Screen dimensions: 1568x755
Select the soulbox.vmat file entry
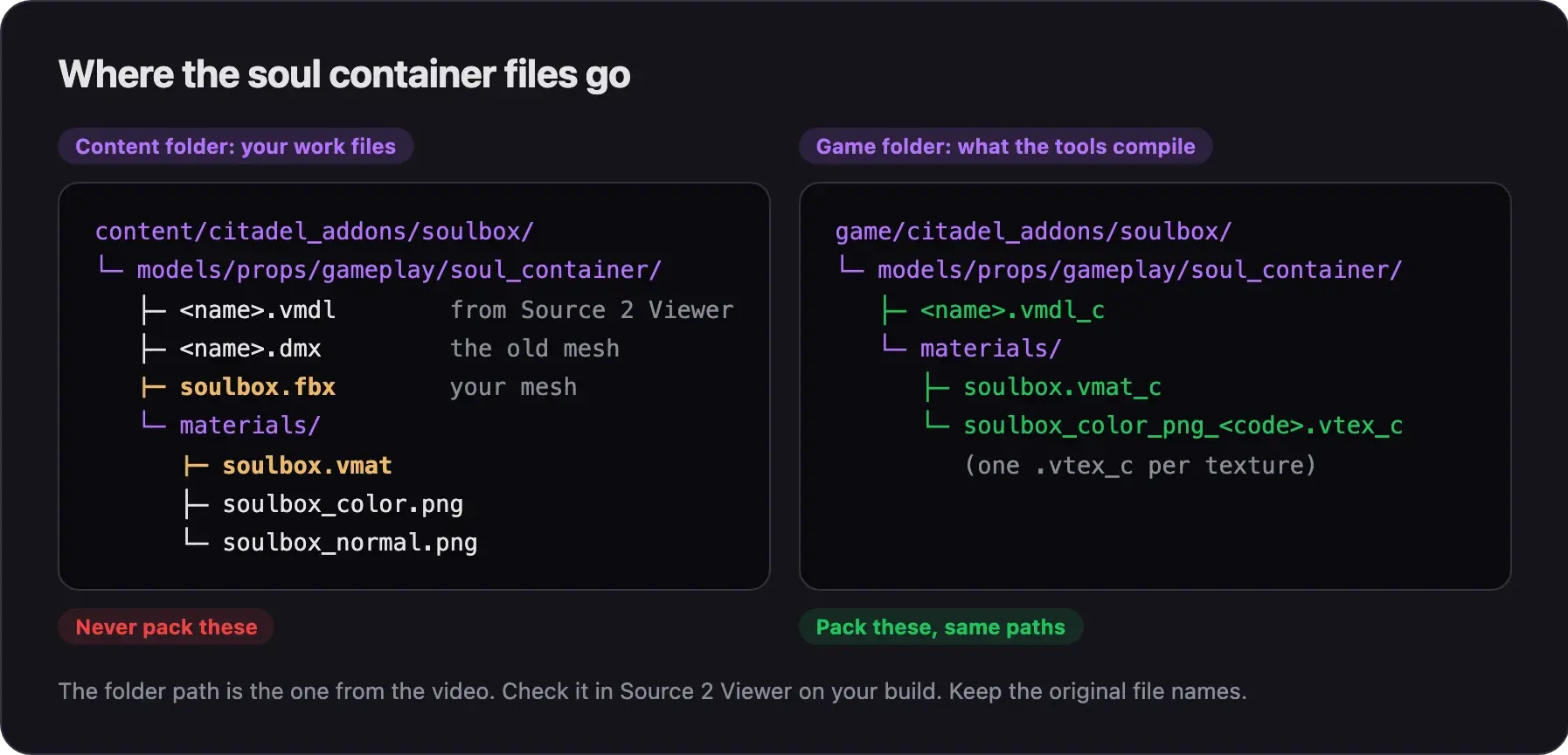click(307, 466)
